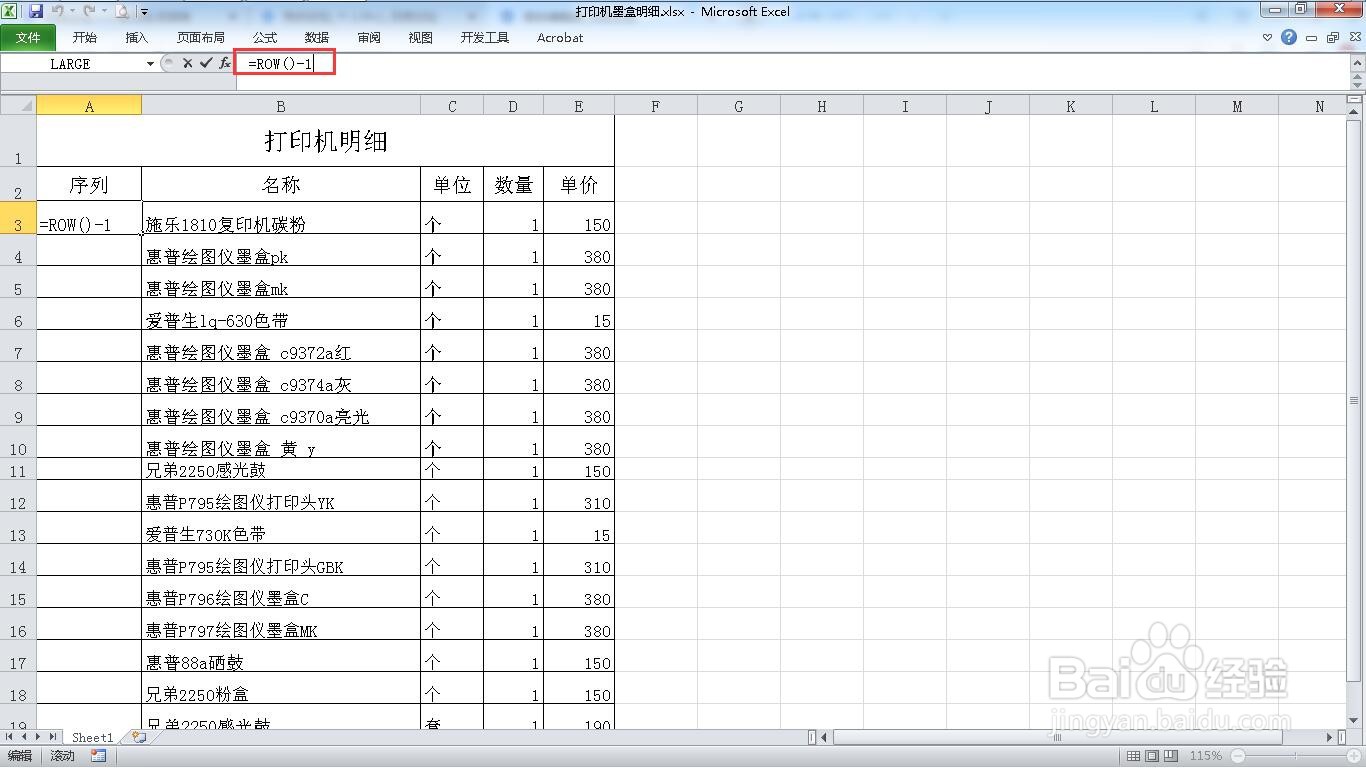Click the horizontal scrollbar left arrow
Screen dimensions: 1366x768
[x=825, y=737]
